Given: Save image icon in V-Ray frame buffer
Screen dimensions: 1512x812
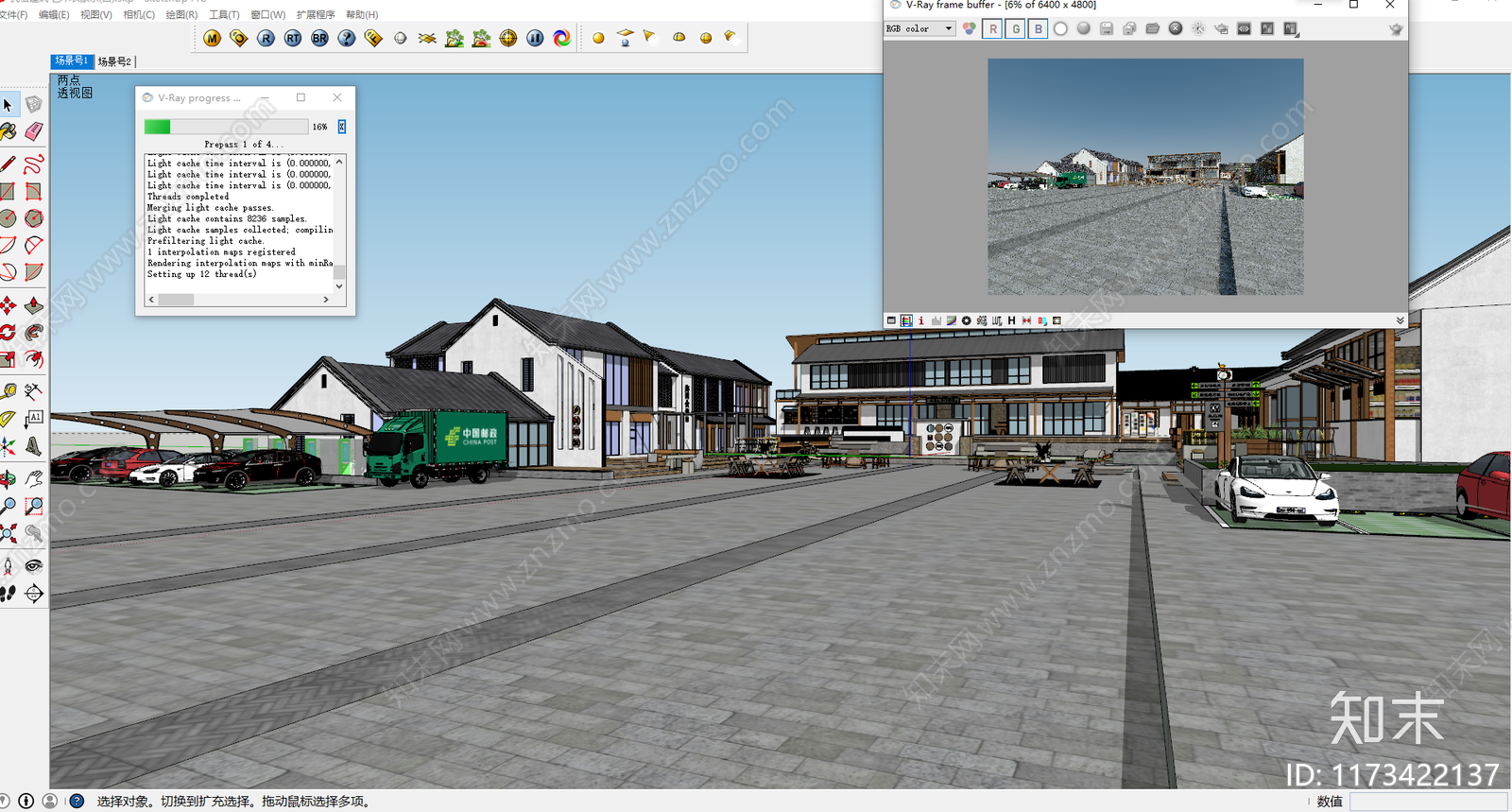Looking at the screenshot, I should (x=1107, y=29).
